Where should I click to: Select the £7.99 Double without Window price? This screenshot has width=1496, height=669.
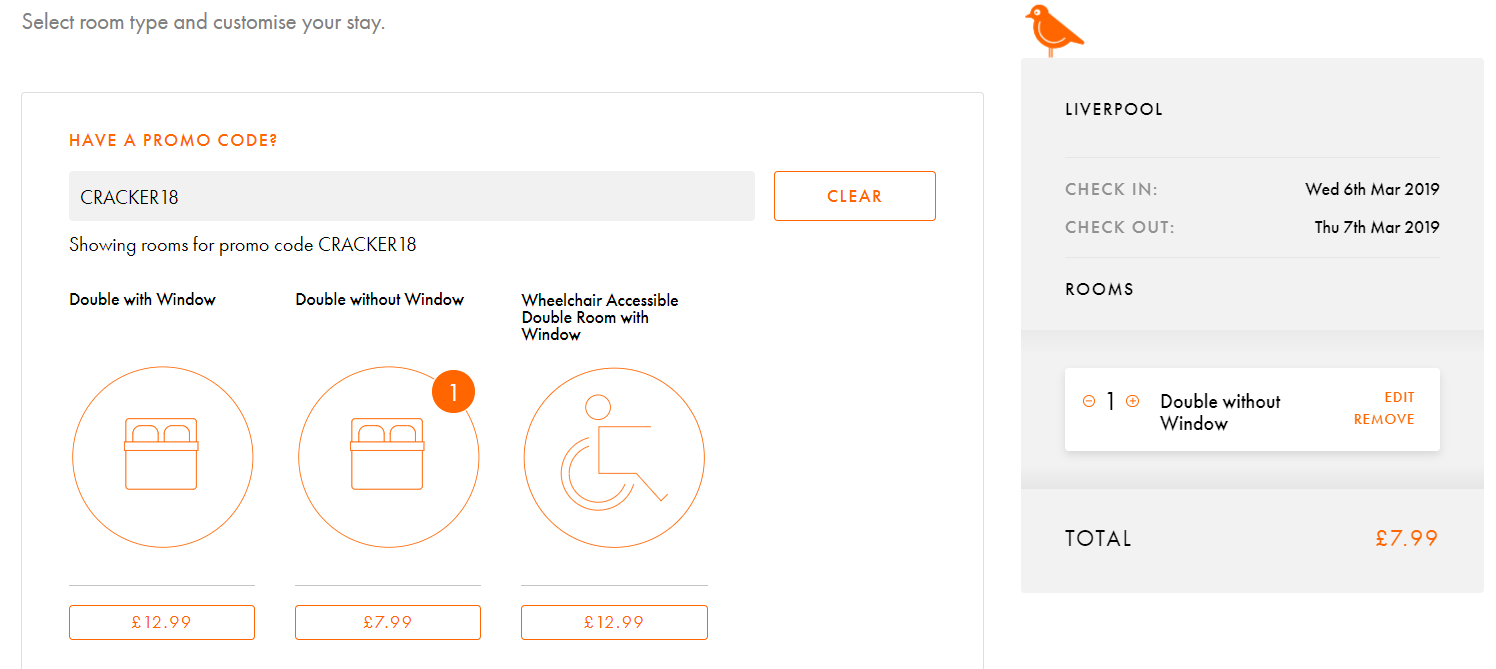tap(388, 622)
